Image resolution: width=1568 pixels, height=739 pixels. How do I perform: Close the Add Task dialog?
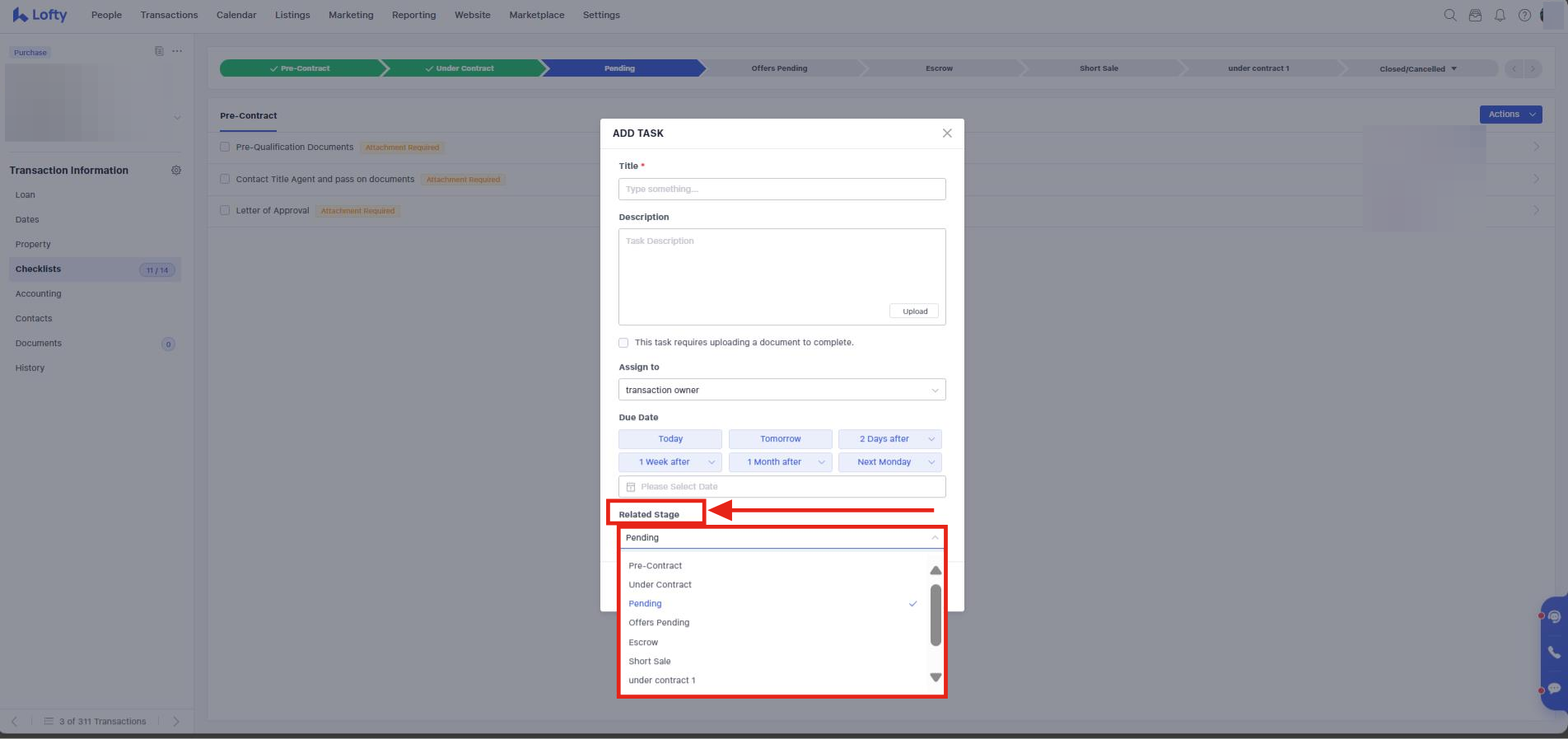pyautogui.click(x=947, y=133)
